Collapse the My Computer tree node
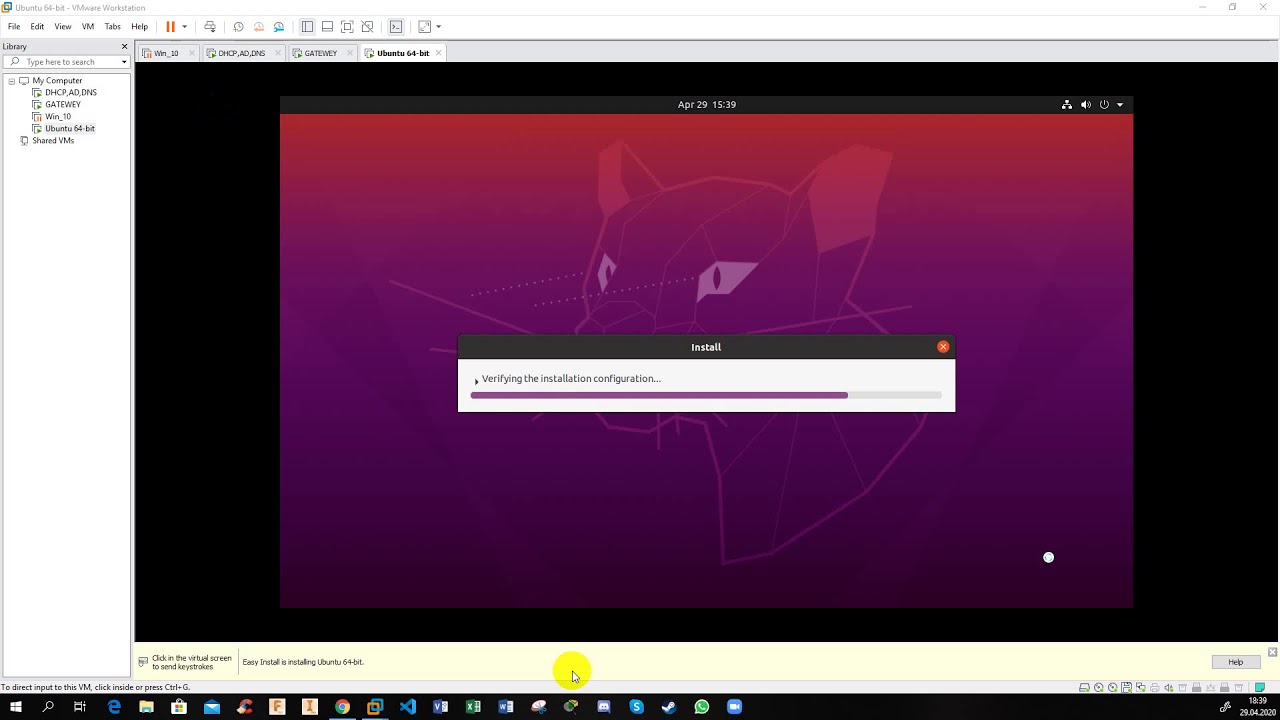 12,80
